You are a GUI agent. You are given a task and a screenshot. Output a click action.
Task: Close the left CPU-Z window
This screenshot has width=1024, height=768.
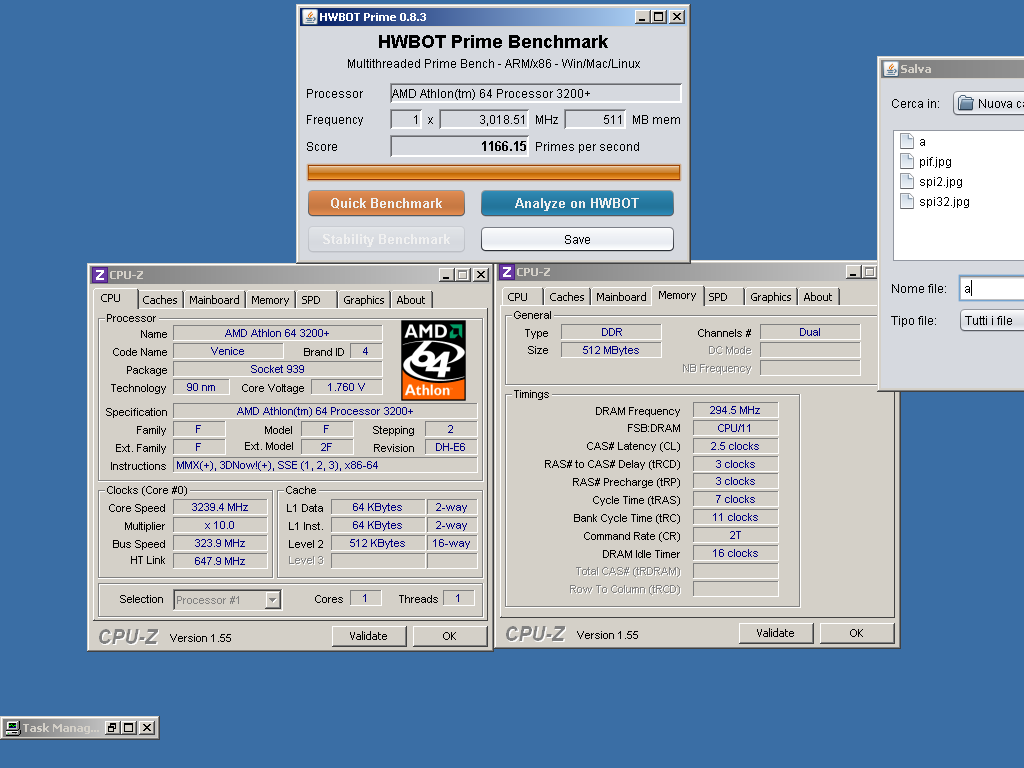(x=481, y=275)
